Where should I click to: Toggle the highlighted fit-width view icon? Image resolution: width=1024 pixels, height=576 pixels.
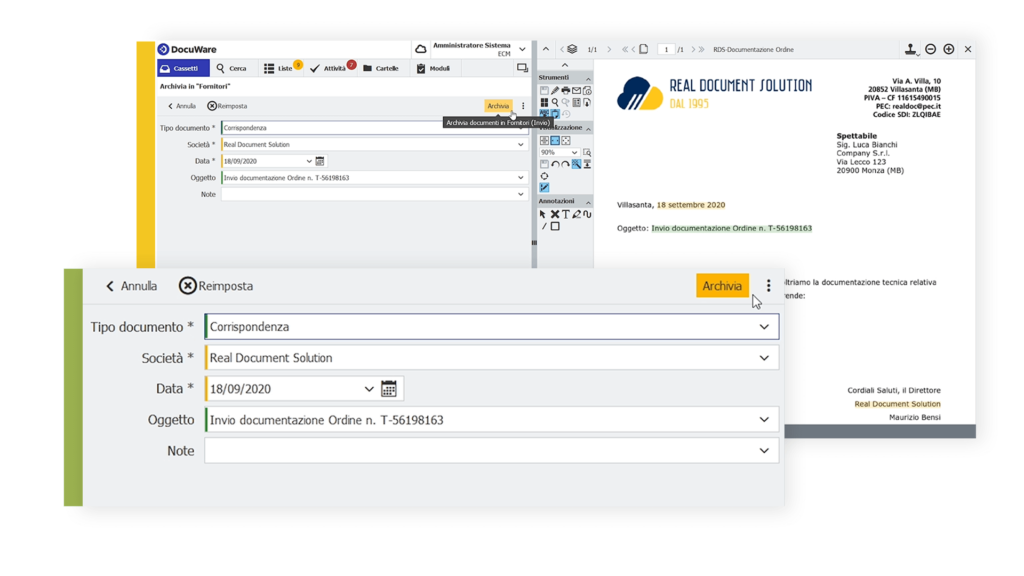(x=555, y=140)
